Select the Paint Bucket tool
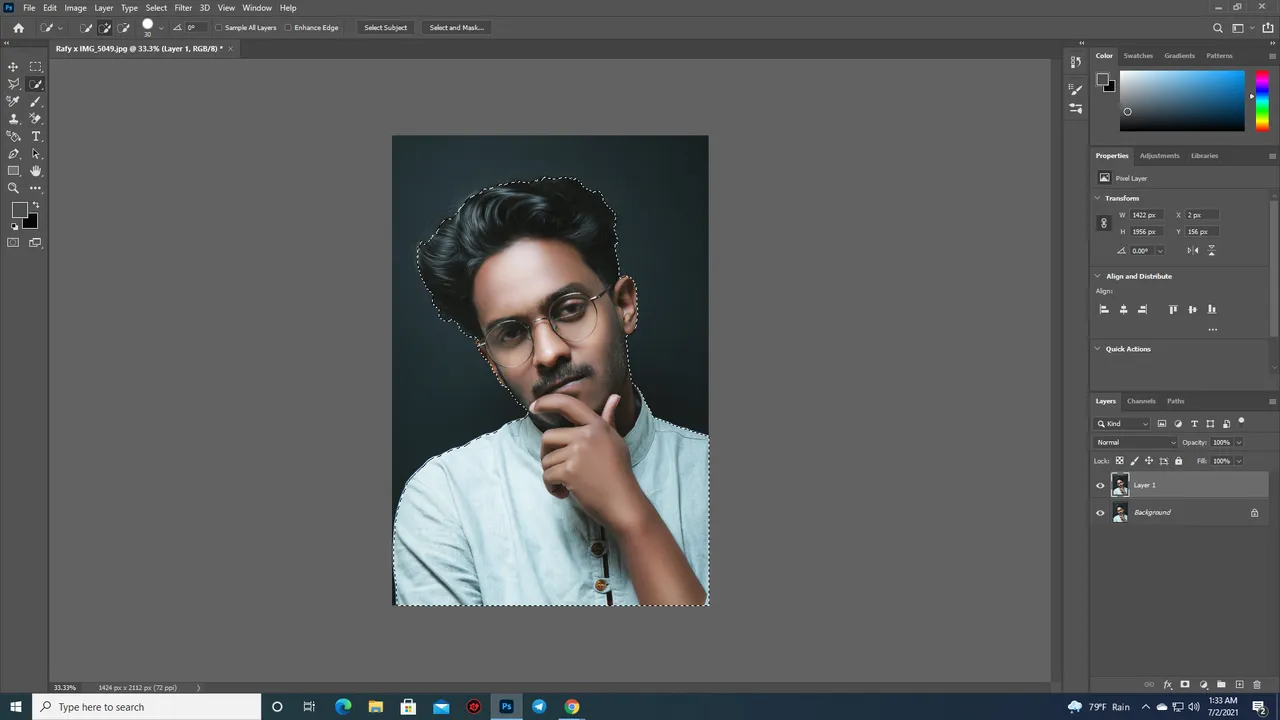The width and height of the screenshot is (1280, 720). [x=13, y=136]
